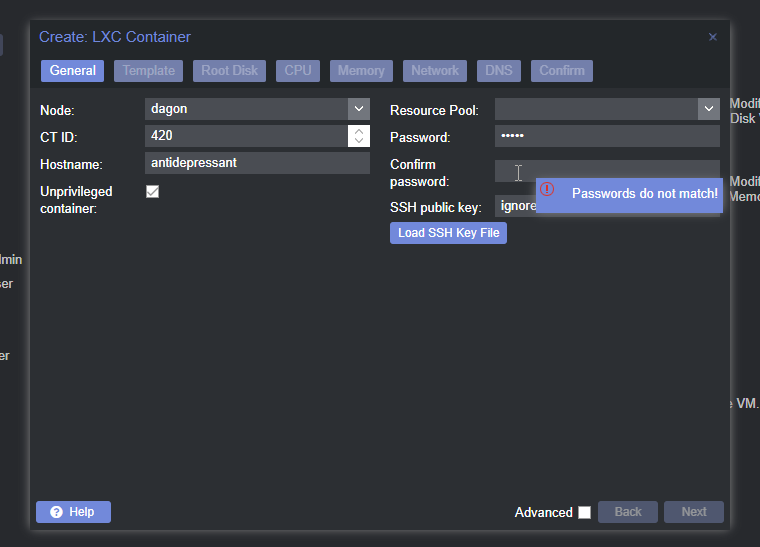This screenshot has height=547, width=760.
Task: Open Help documentation
Action: pyautogui.click(x=73, y=512)
